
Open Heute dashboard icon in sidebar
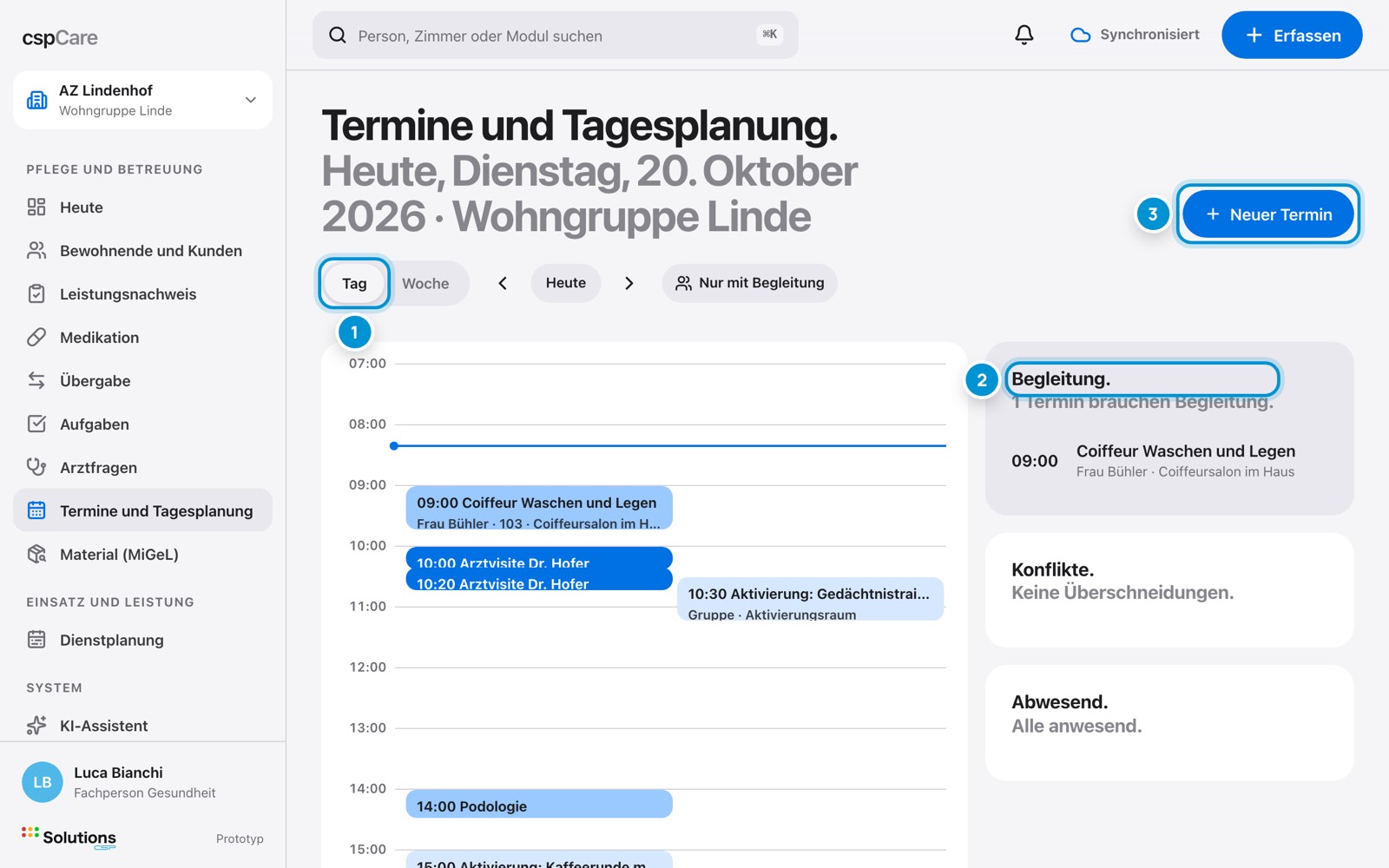tap(36, 207)
